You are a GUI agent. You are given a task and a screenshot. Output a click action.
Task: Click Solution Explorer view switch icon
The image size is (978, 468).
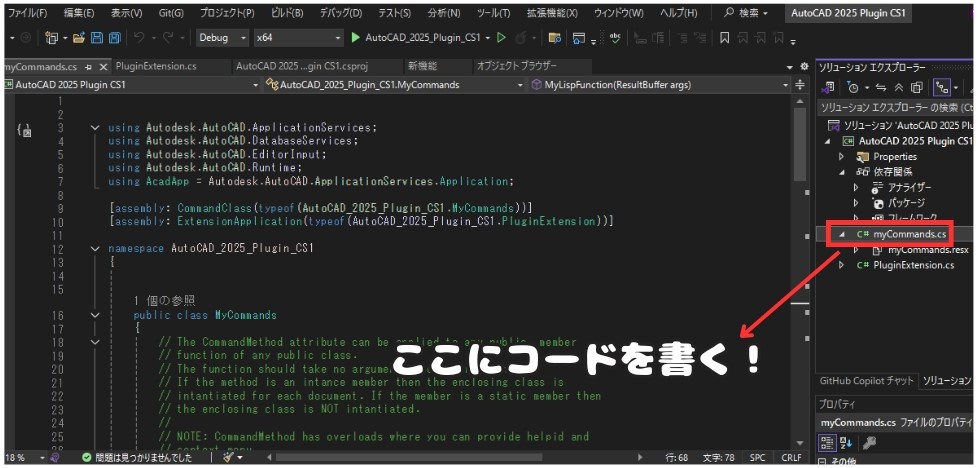[x=830, y=87]
